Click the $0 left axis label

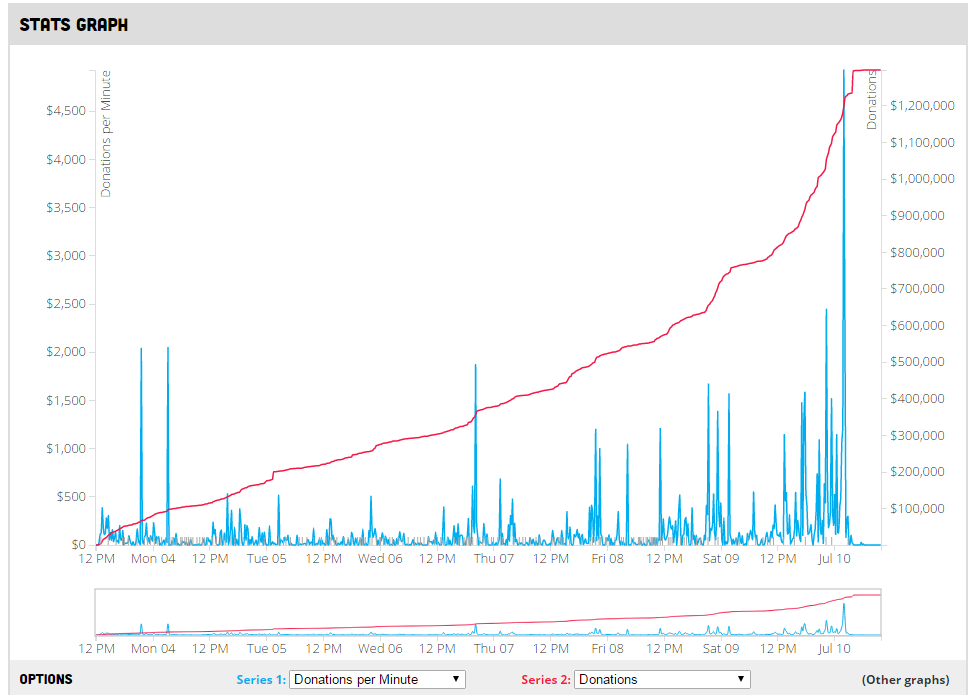point(78,545)
